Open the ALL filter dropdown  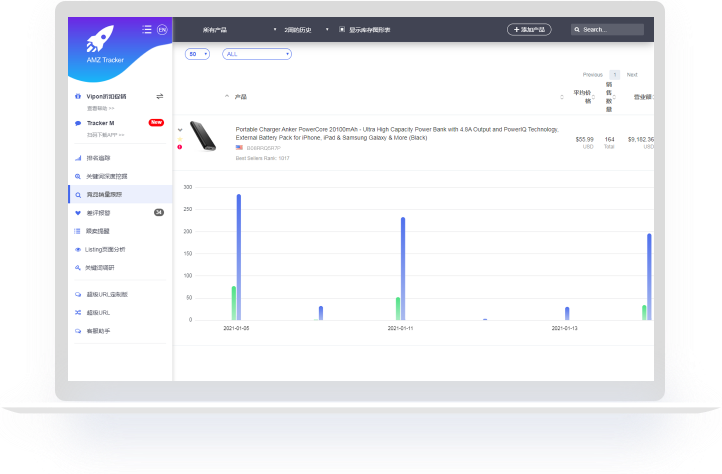pos(256,54)
